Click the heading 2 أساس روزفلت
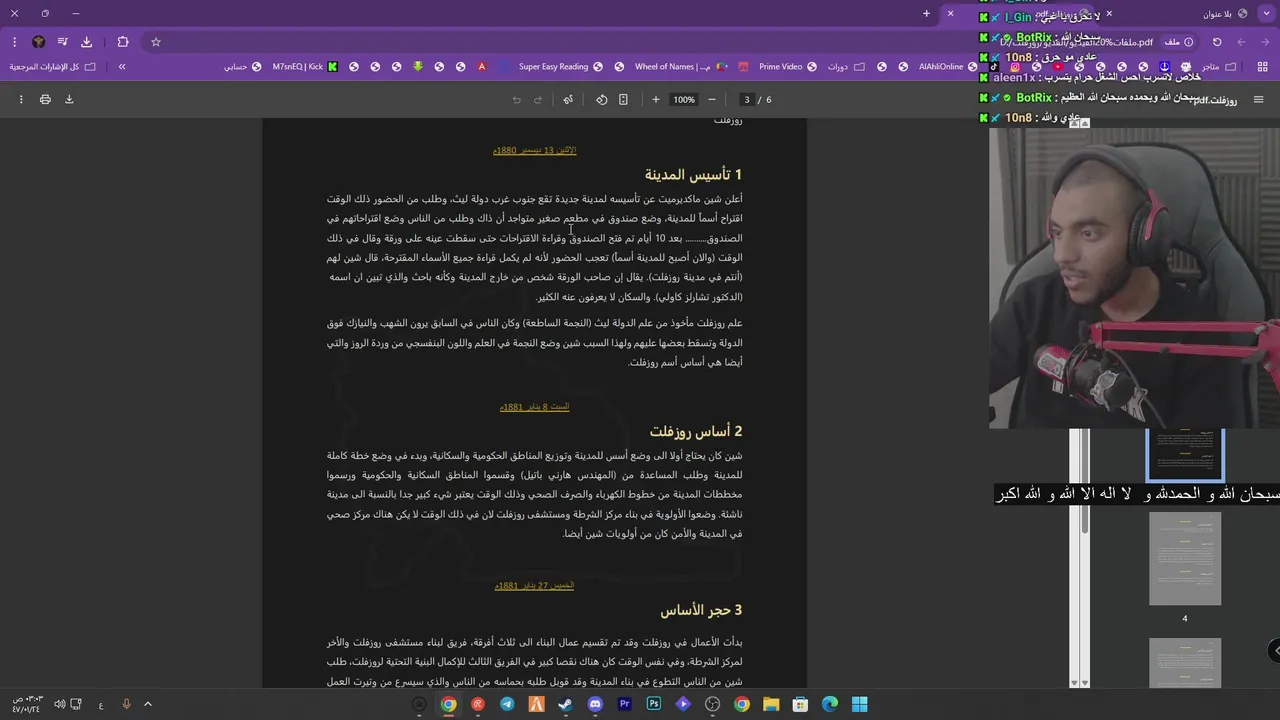Viewport: 1280px width, 720px height. pyautogui.click(x=696, y=431)
